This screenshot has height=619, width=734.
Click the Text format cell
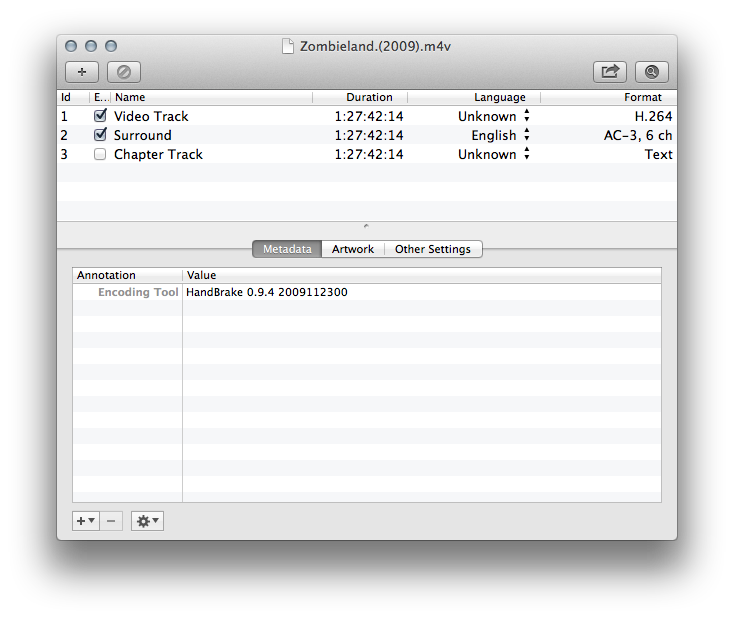[x=659, y=155]
